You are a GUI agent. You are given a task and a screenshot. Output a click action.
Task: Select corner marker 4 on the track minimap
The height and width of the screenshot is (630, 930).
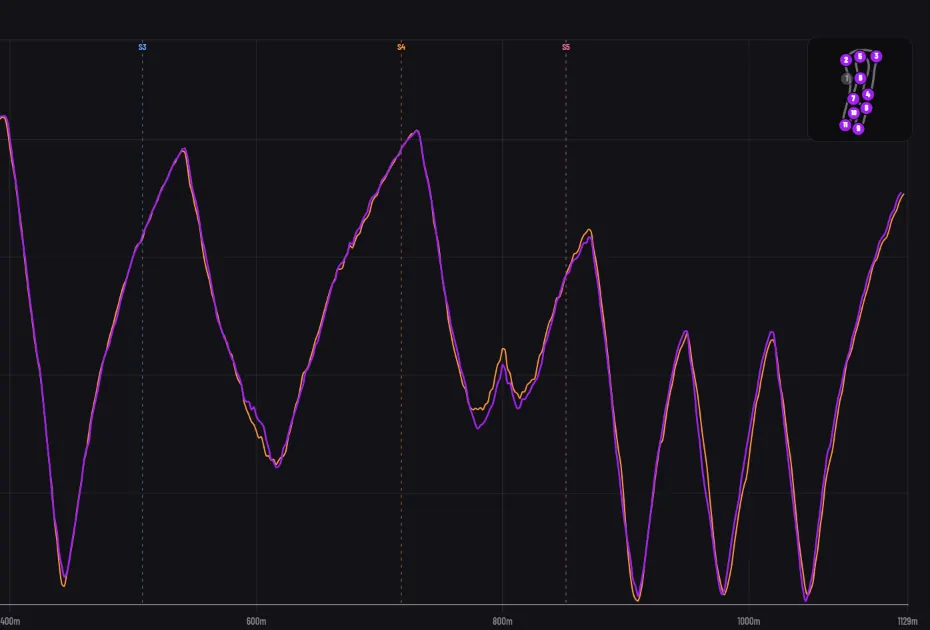click(868, 94)
